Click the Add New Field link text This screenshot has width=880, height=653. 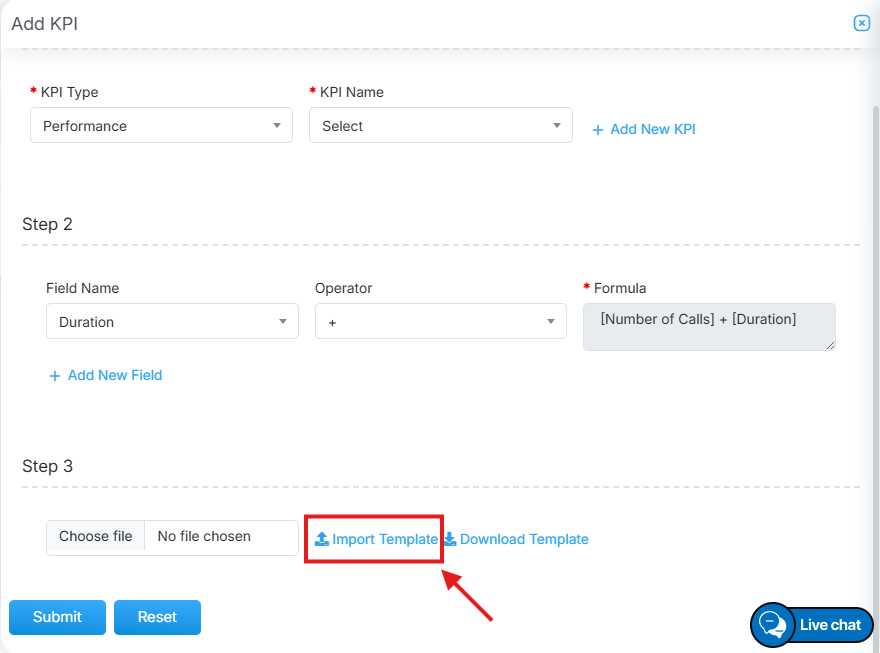(x=115, y=375)
